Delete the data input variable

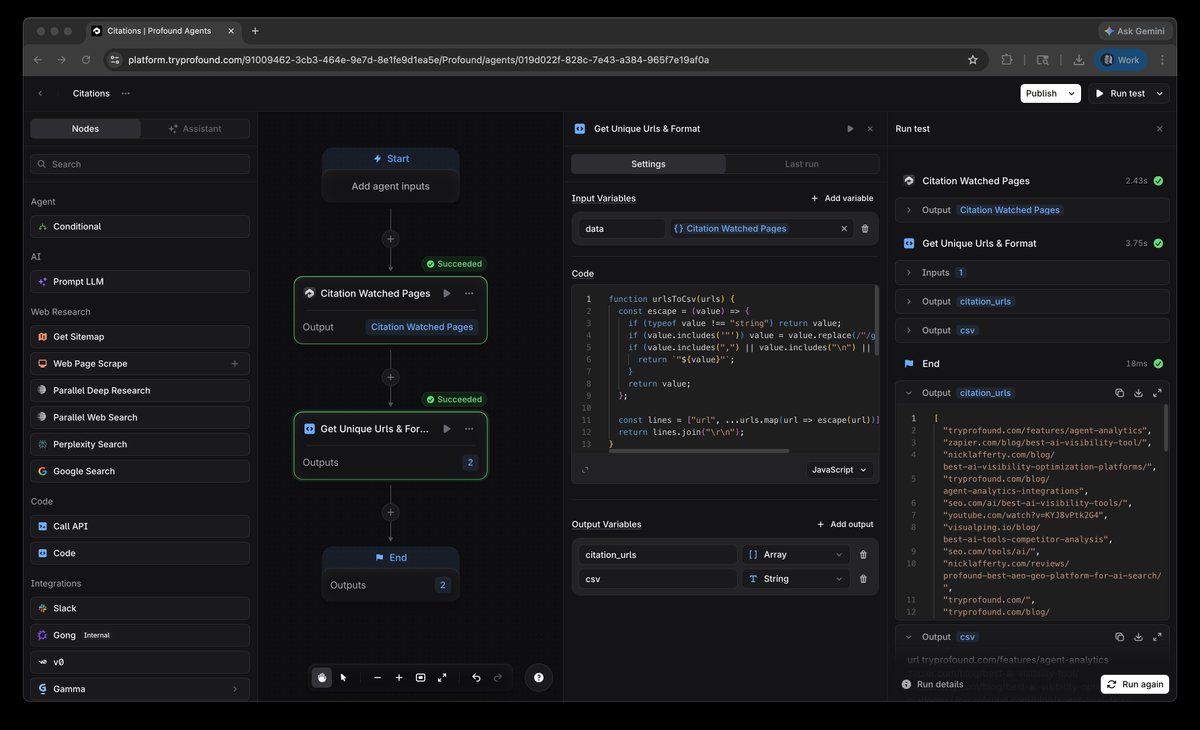tap(865, 228)
